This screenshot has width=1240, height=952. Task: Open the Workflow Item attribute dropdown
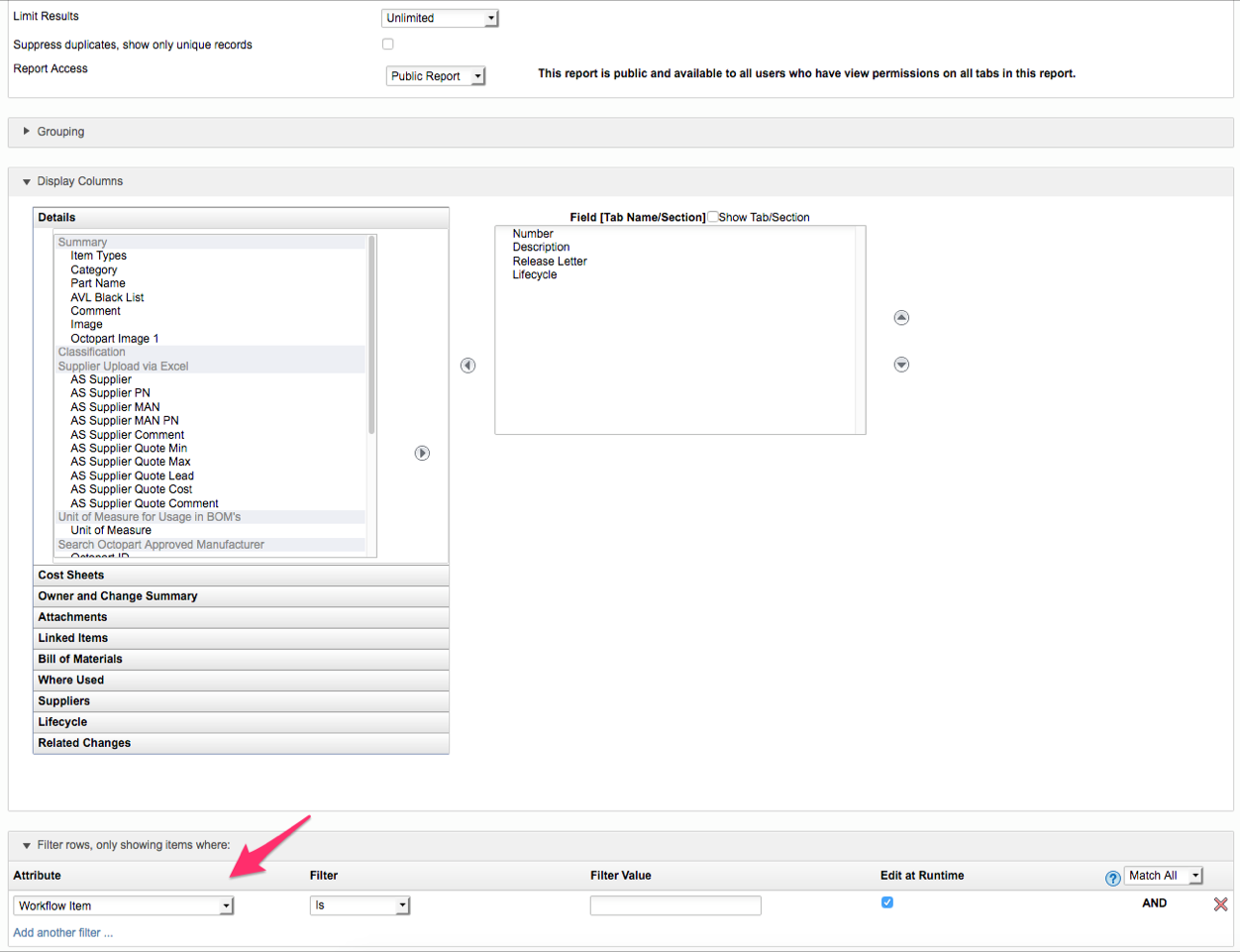point(123,904)
